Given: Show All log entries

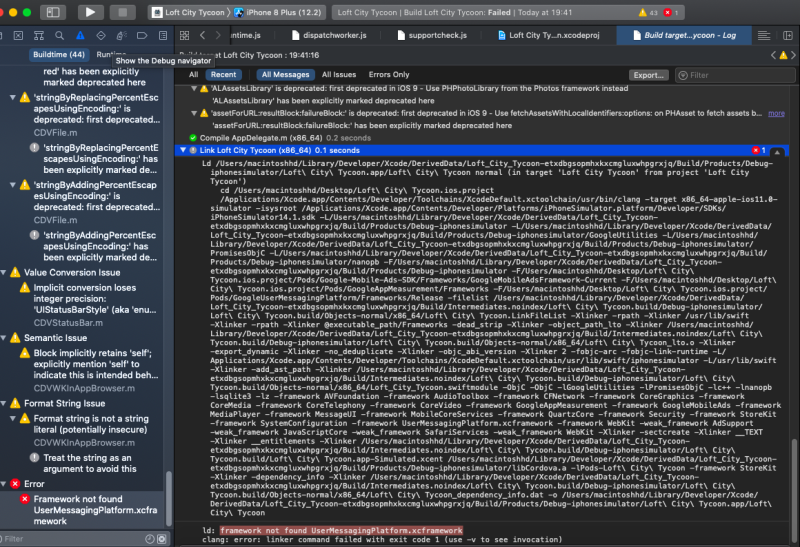Looking at the screenshot, I should tap(193, 74).
